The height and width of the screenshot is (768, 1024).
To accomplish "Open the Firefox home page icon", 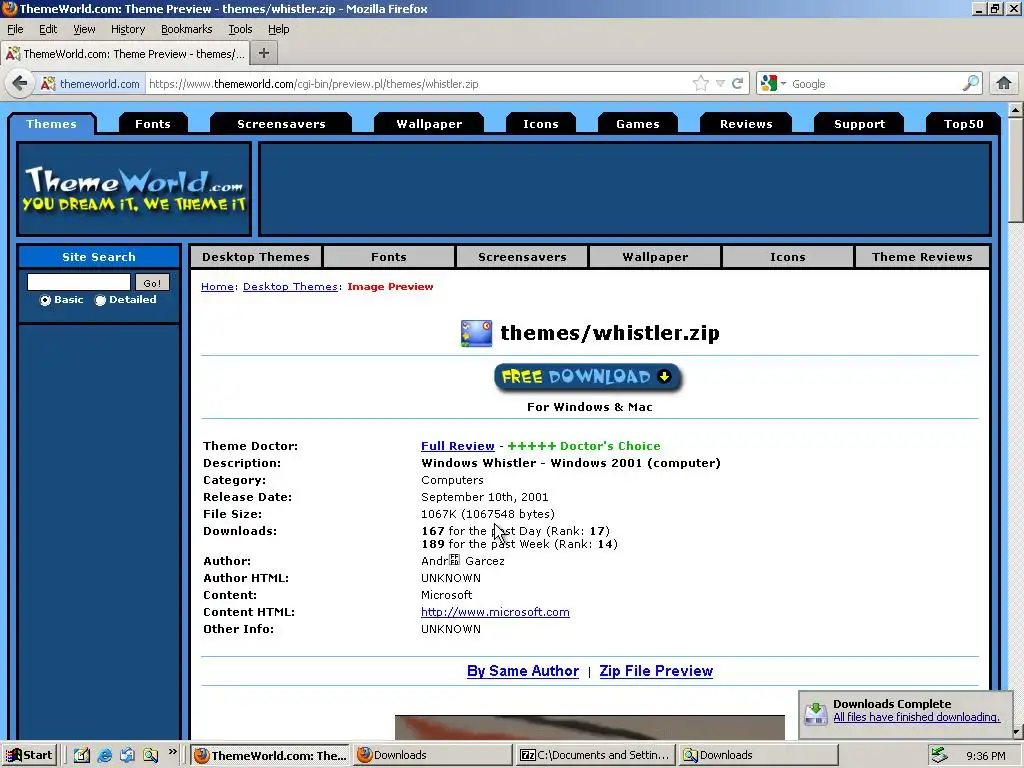I will pos(1004,84).
